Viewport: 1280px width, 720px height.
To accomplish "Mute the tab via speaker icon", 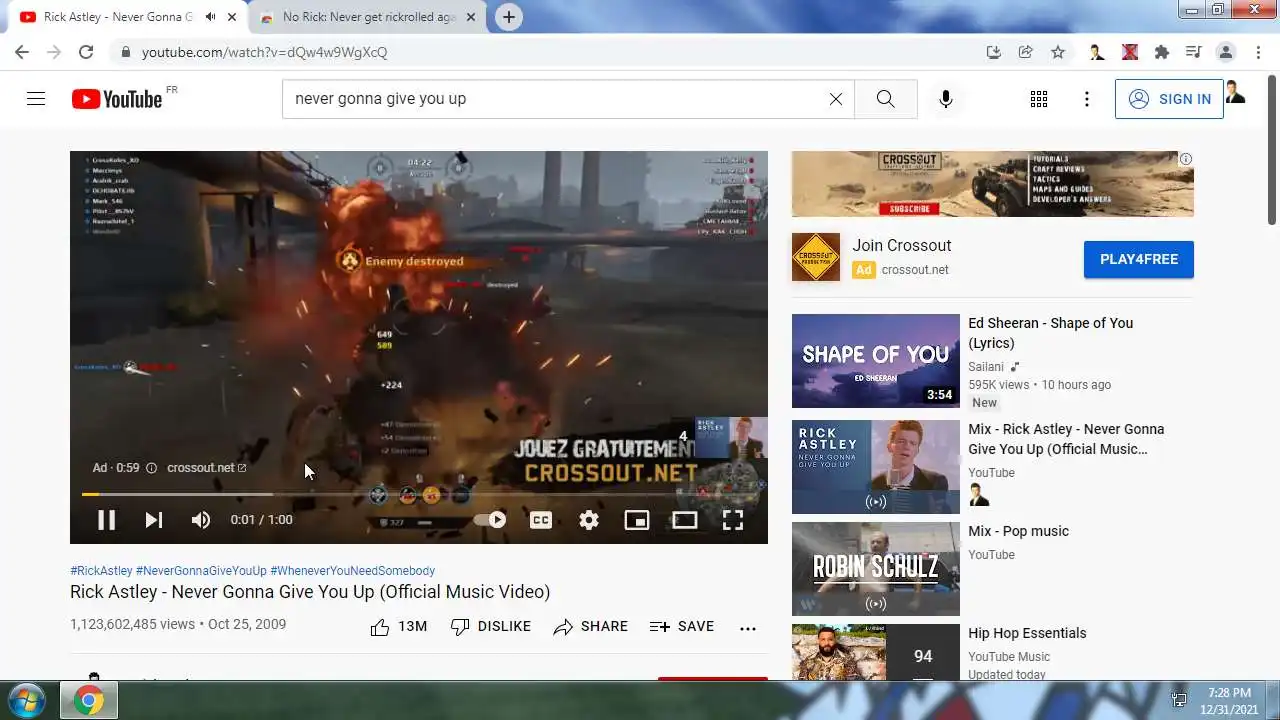I will 211,17.
